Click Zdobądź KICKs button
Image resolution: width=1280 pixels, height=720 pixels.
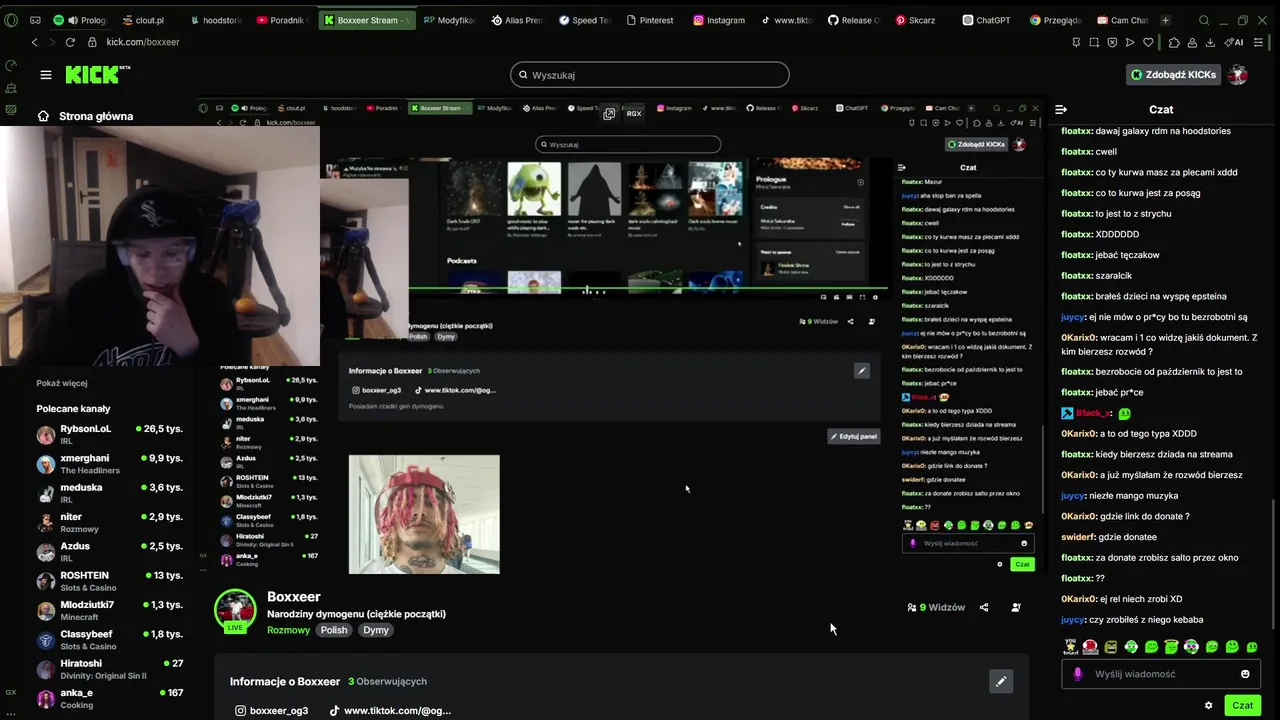(1174, 75)
